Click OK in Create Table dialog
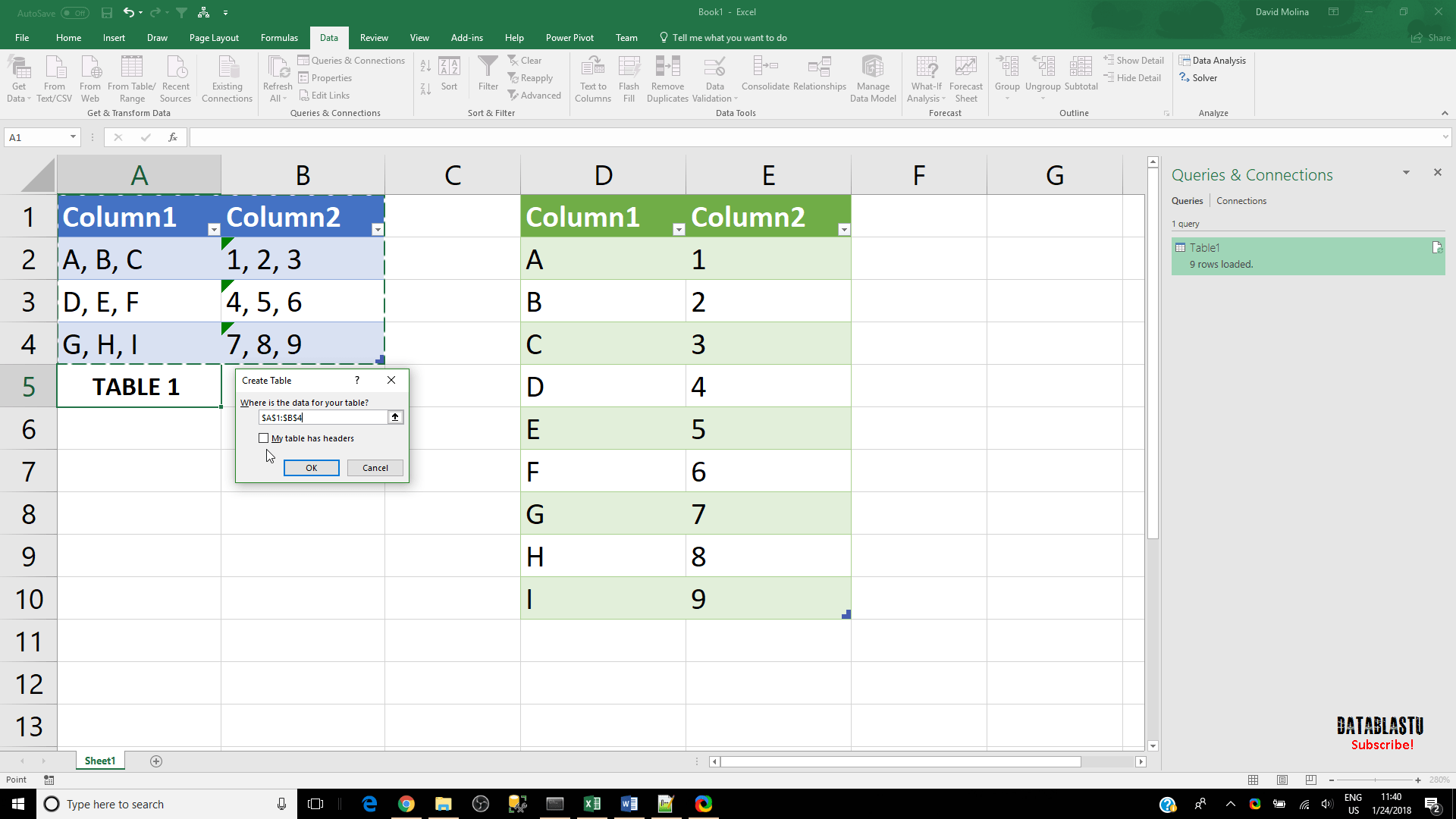The image size is (1456, 819). pos(311,468)
